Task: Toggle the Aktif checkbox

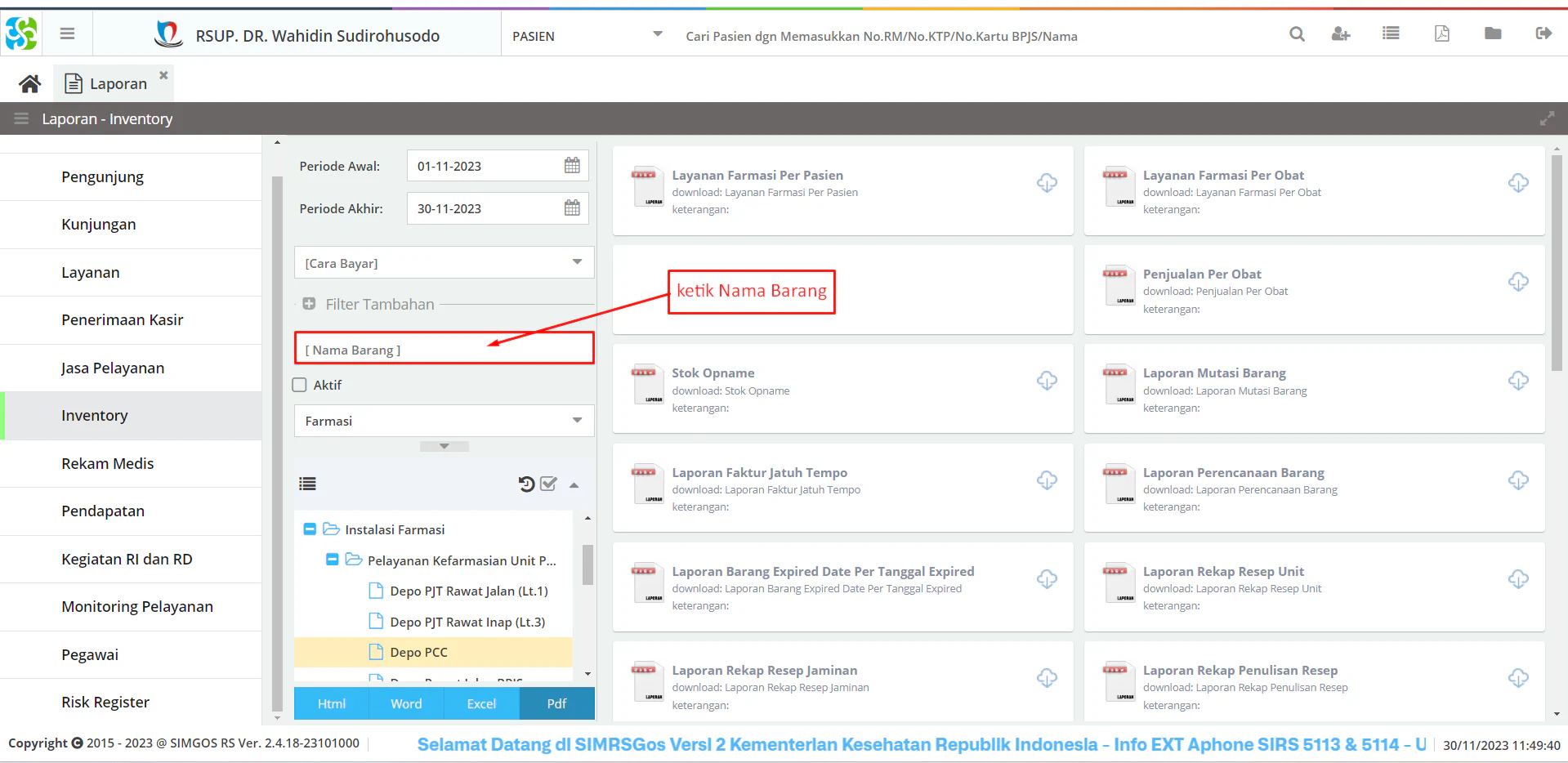Action: [x=300, y=385]
